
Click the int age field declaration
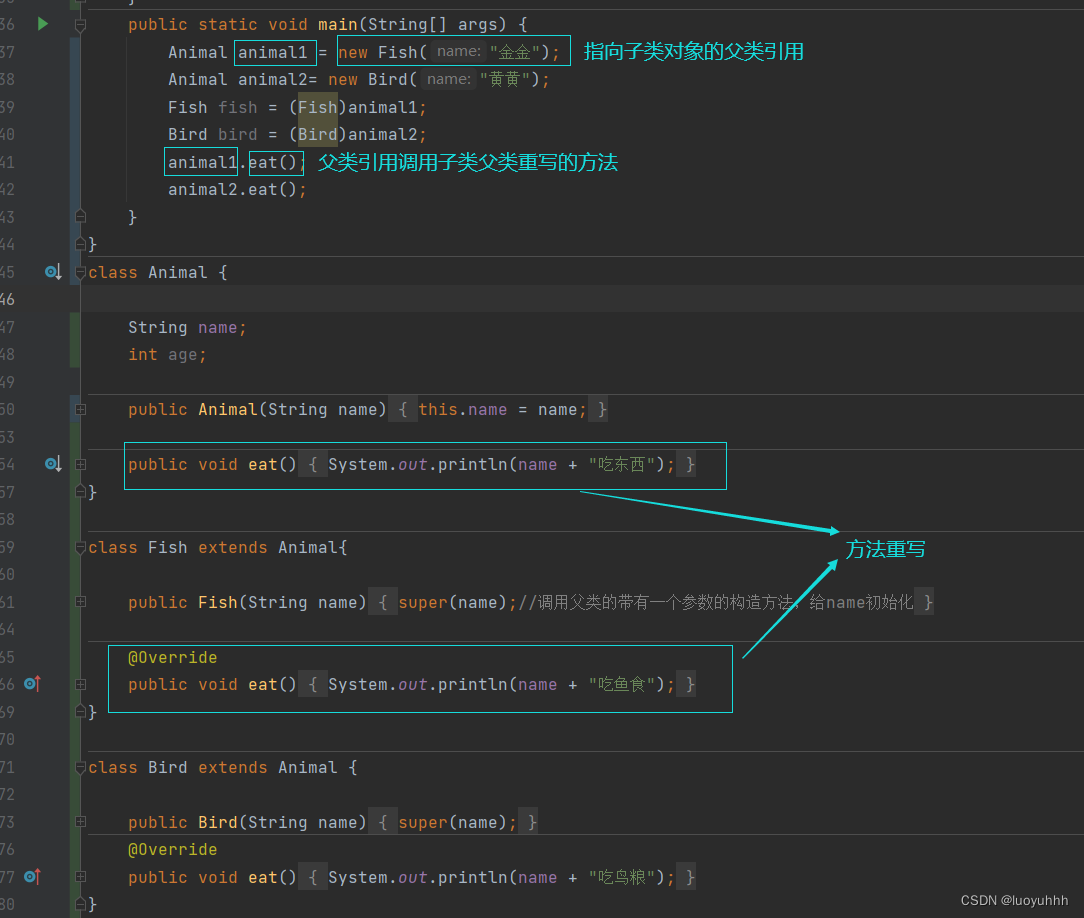[x=167, y=355]
